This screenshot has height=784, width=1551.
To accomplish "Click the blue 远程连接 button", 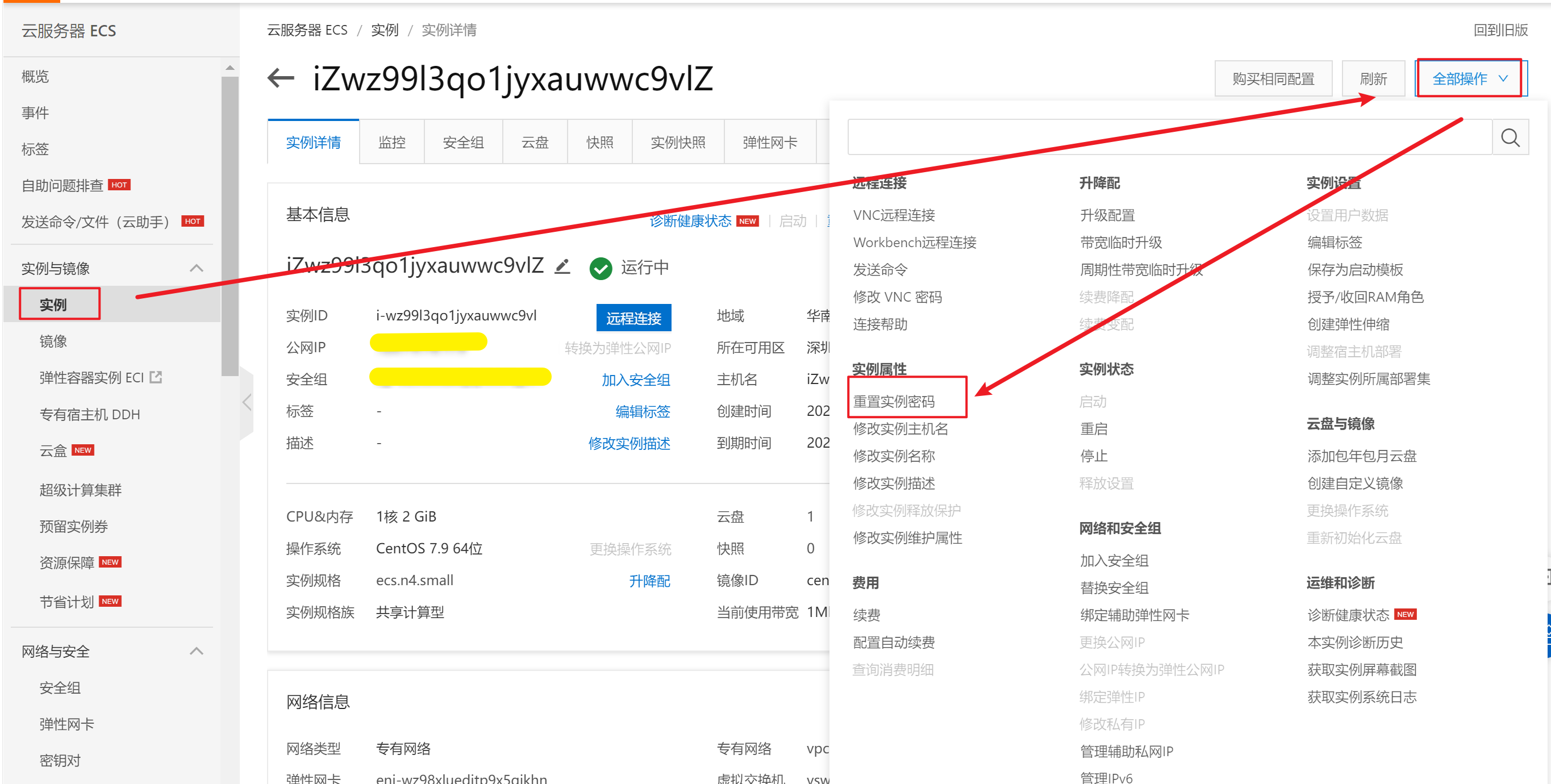I will pos(633,318).
